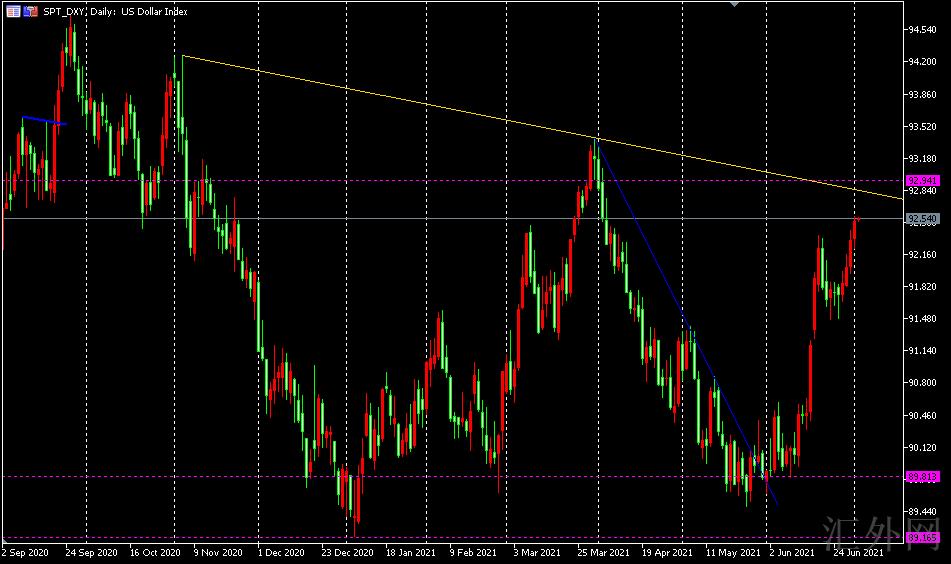
Task: Click the 2 Jun 2021 date label
Action: pyautogui.click(x=792, y=552)
